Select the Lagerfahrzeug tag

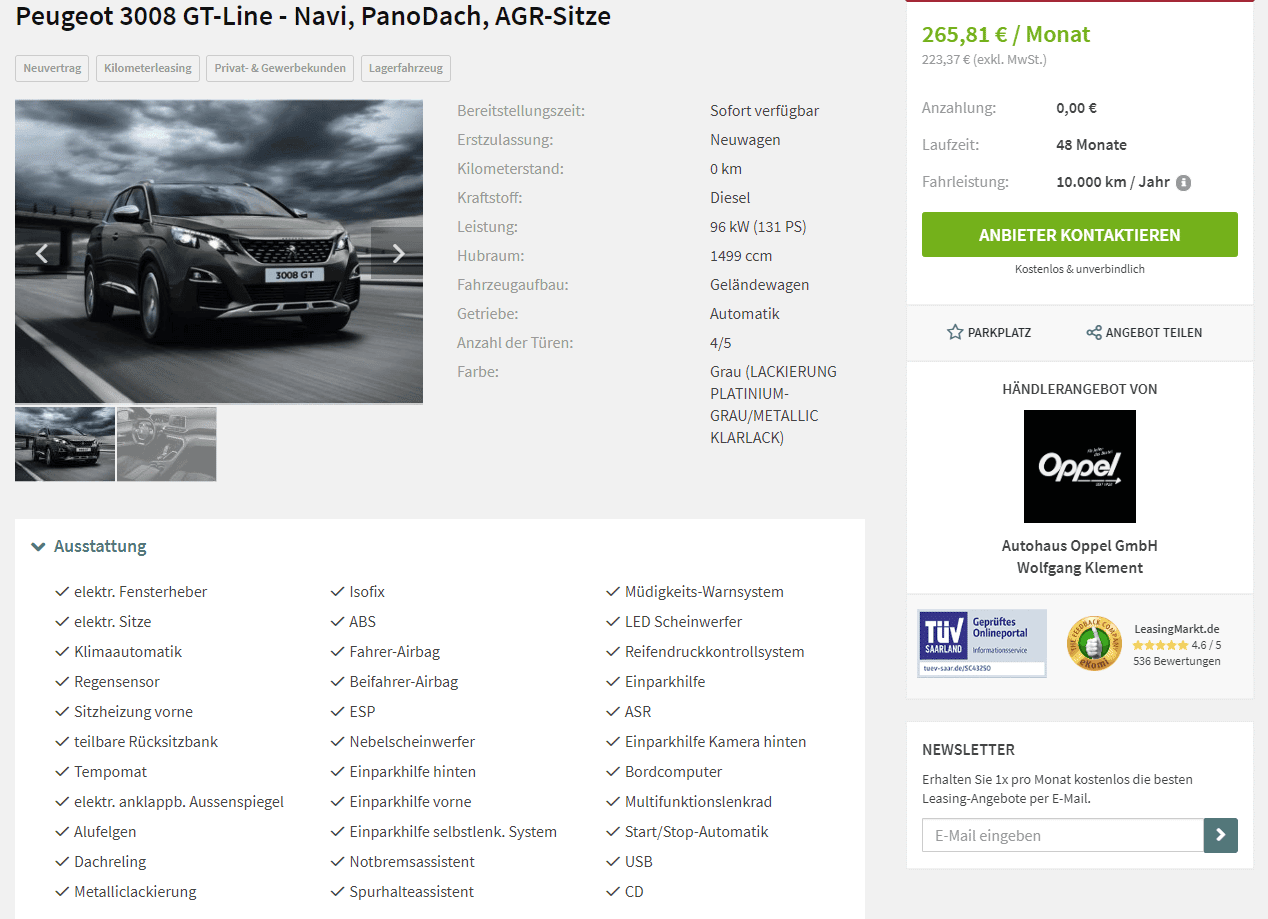point(406,68)
